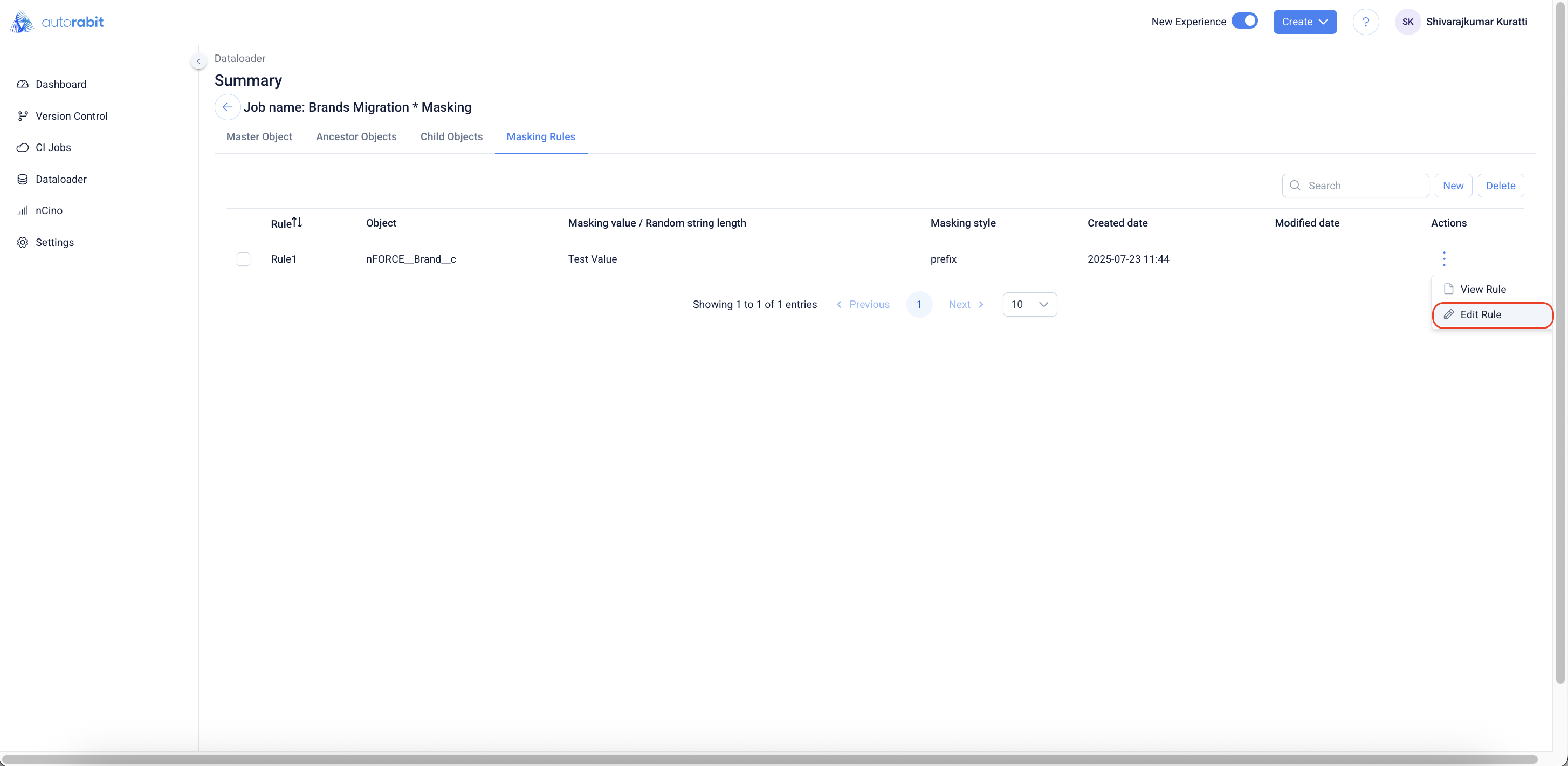Click the New masking rule button
This screenshot has width=1568, height=766.
(x=1453, y=186)
